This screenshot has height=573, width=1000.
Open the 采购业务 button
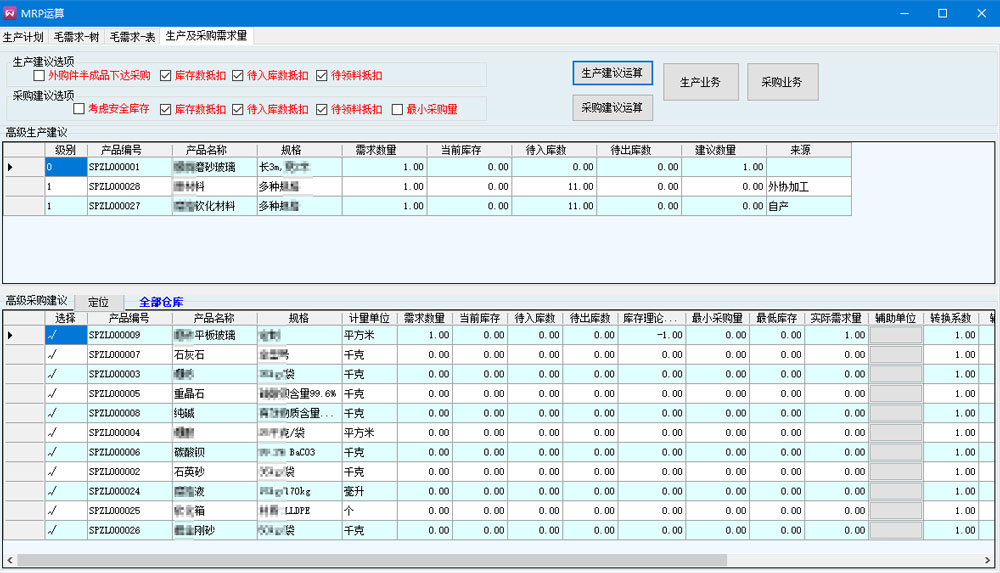coord(782,82)
